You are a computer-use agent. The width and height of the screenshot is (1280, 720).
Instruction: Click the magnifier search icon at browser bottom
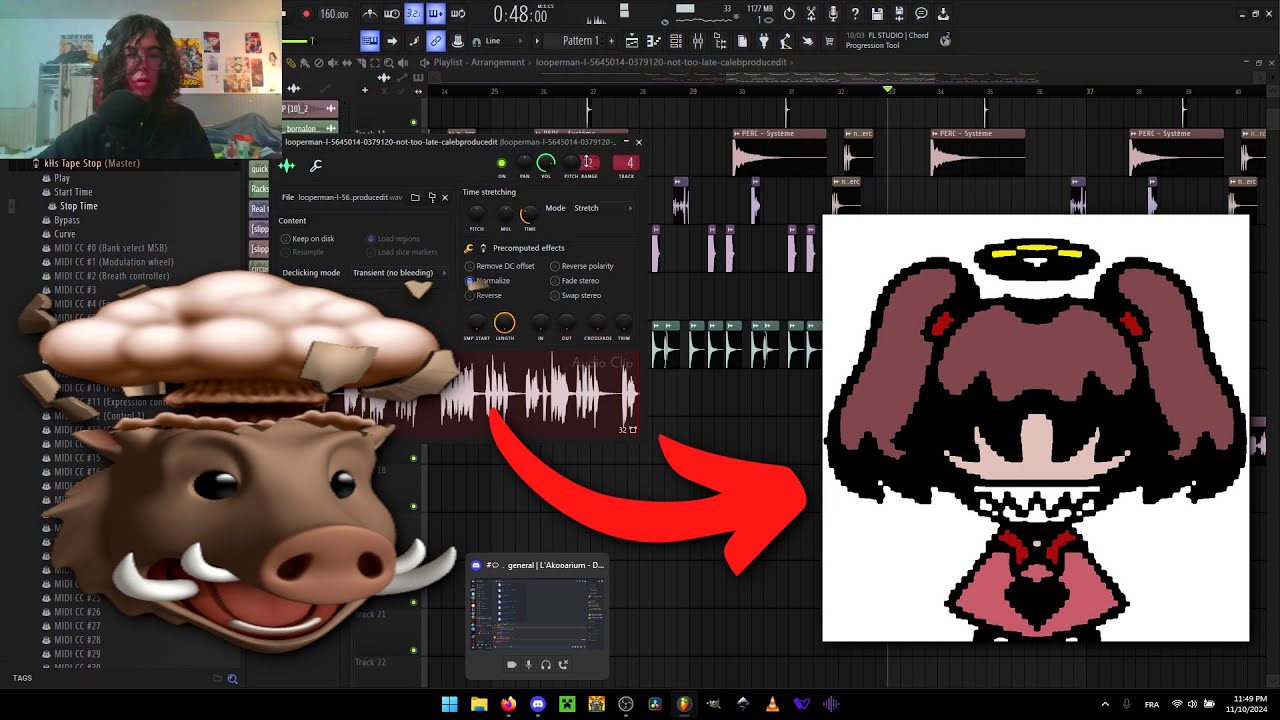(x=233, y=679)
